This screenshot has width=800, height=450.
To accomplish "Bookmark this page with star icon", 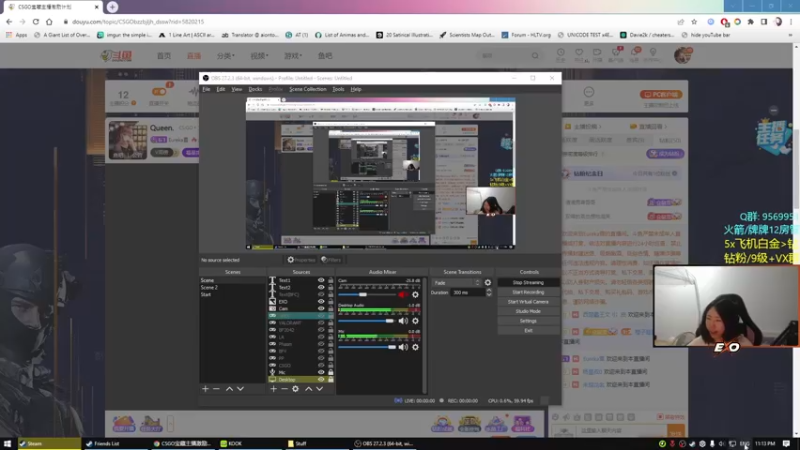I will tap(694, 22).
